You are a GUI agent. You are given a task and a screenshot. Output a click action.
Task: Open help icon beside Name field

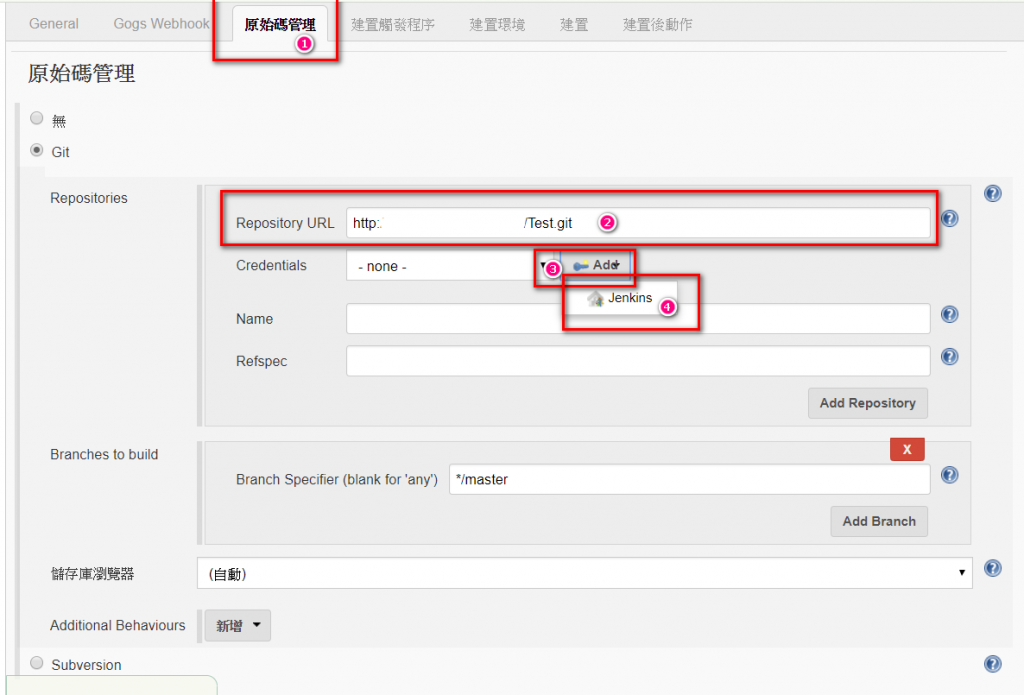(x=950, y=314)
